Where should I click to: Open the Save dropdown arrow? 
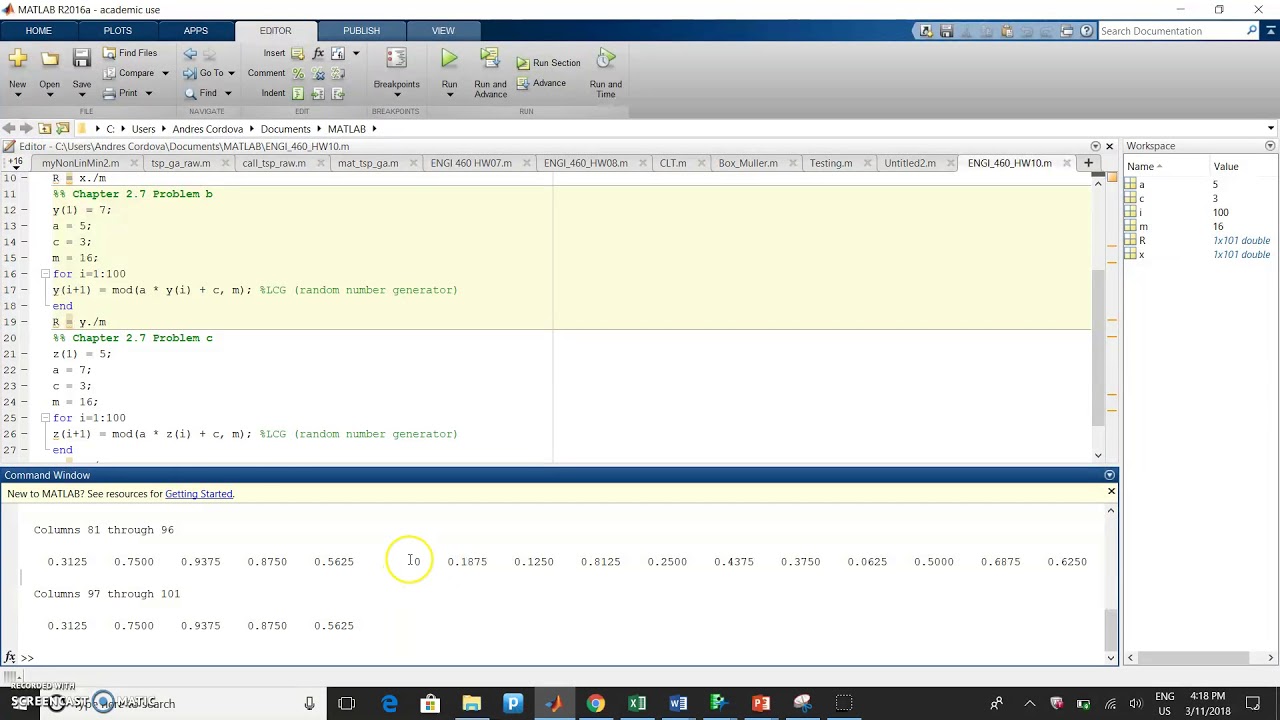click(x=81, y=95)
